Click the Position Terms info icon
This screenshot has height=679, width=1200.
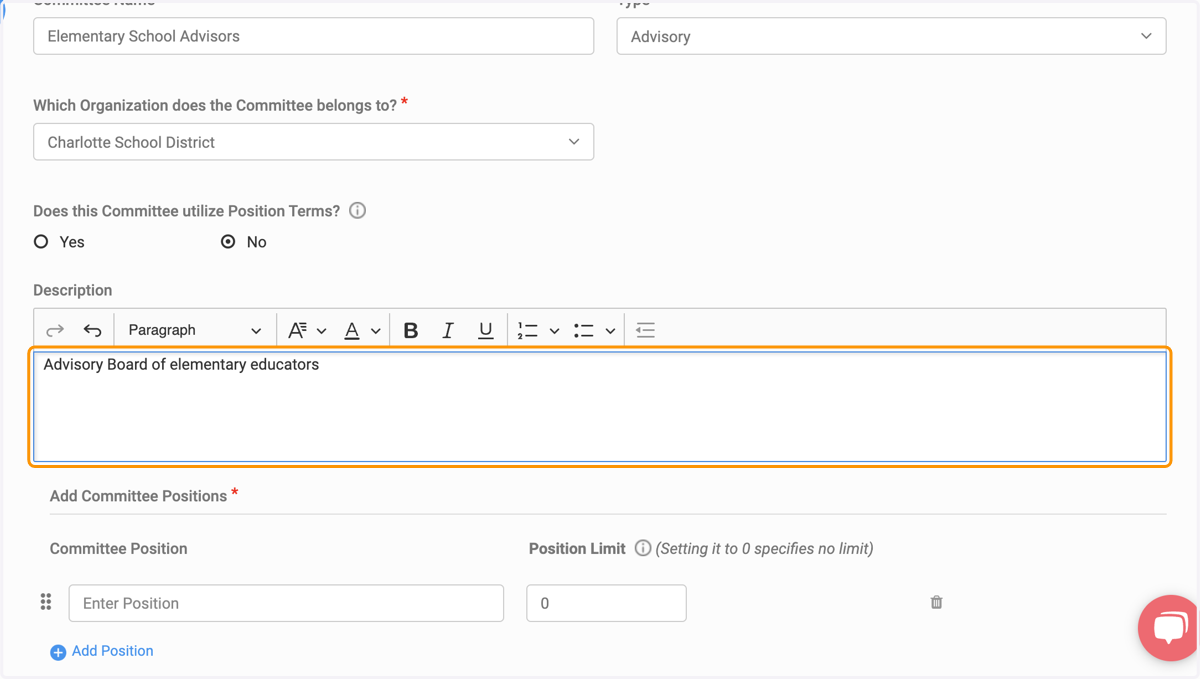click(x=357, y=211)
